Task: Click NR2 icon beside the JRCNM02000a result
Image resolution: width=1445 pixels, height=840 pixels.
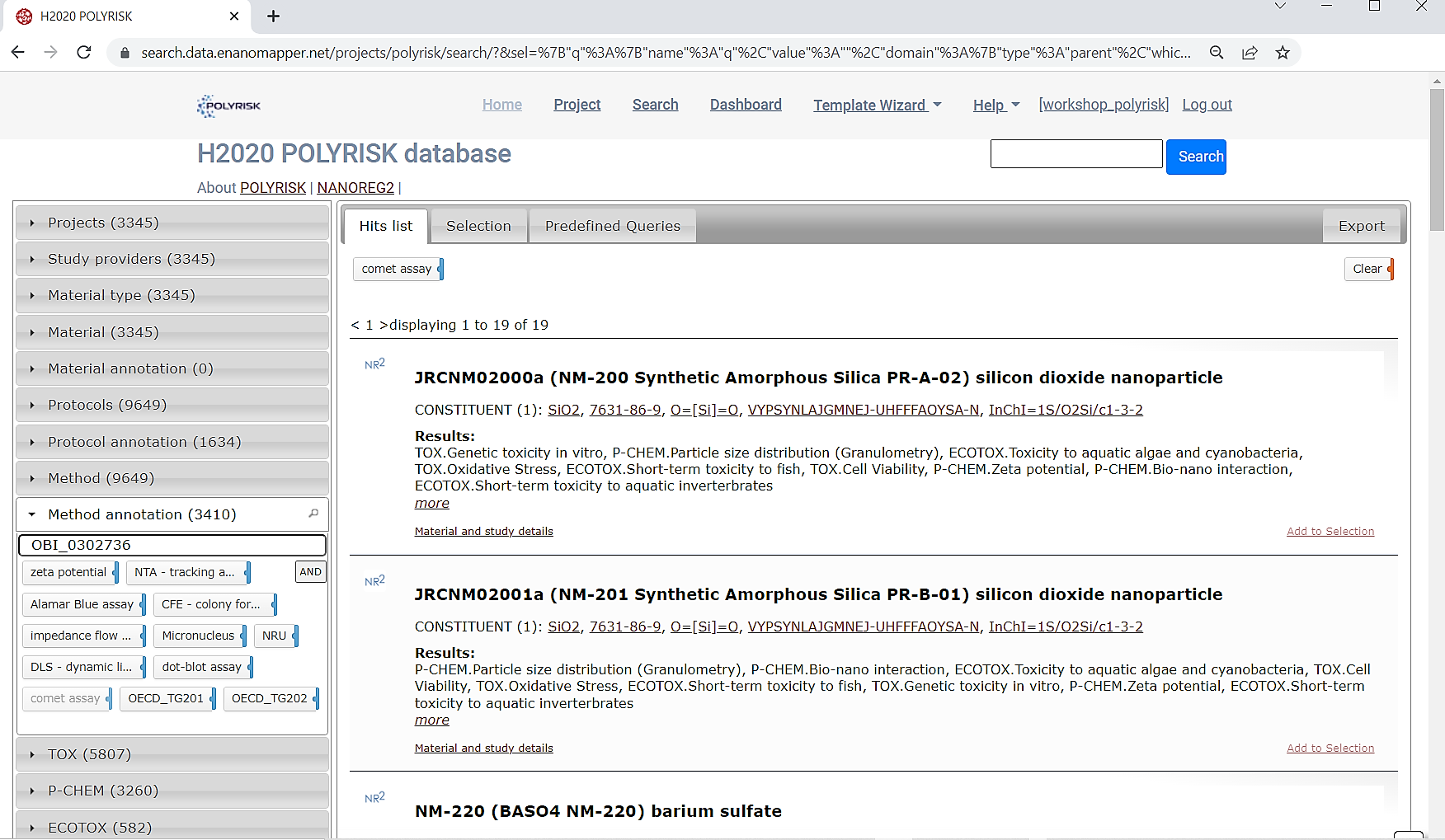Action: pyautogui.click(x=374, y=364)
